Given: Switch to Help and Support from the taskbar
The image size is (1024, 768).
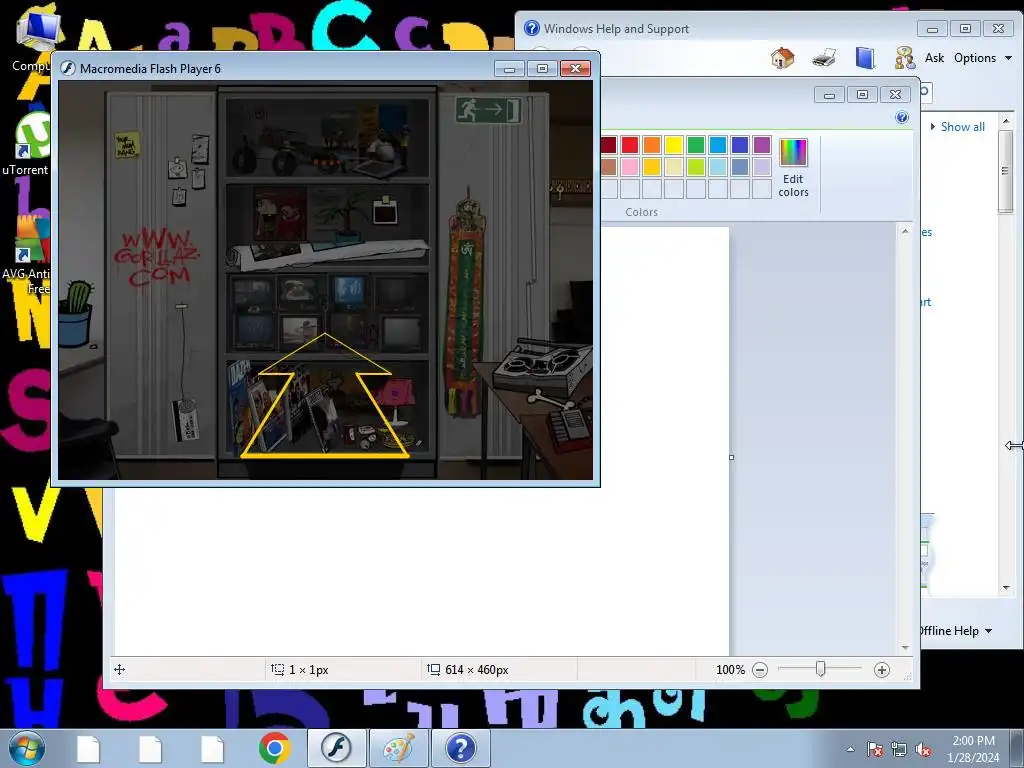Looking at the screenshot, I should (x=460, y=748).
